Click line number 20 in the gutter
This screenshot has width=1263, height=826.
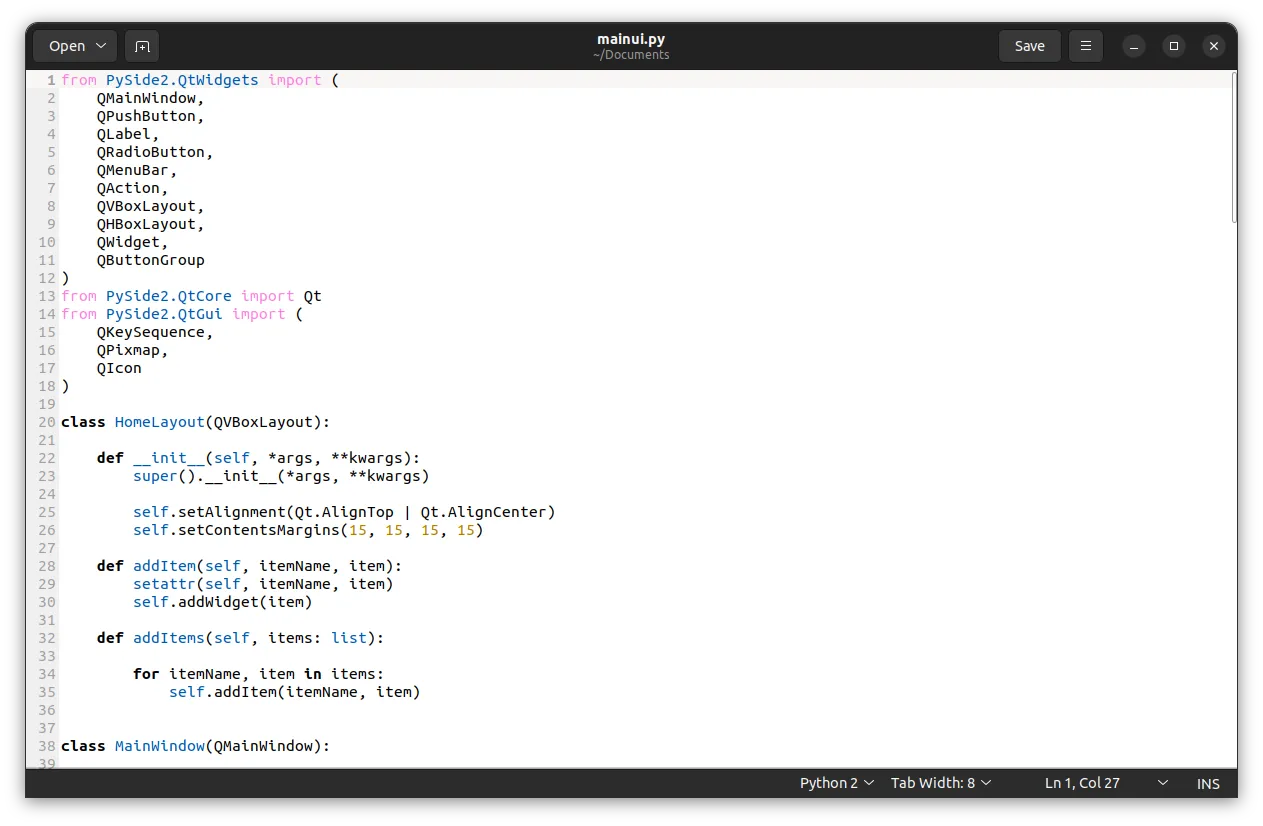47,422
